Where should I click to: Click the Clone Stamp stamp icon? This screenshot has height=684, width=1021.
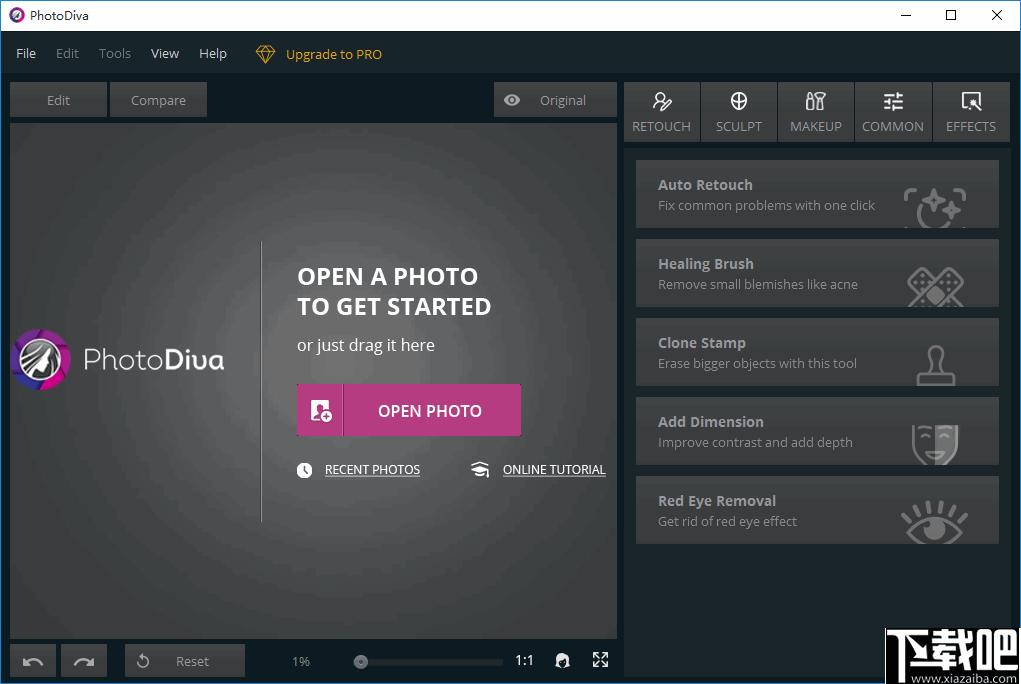click(x=936, y=365)
